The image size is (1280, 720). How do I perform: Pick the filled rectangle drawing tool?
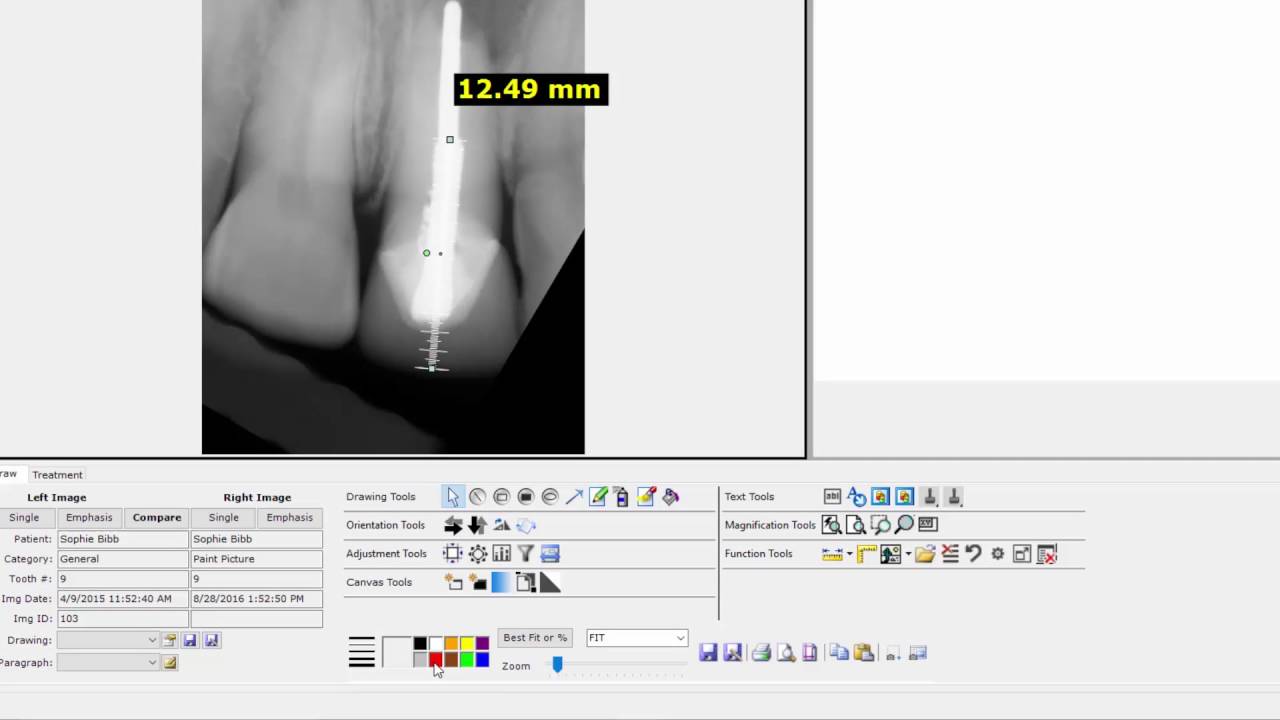click(525, 497)
